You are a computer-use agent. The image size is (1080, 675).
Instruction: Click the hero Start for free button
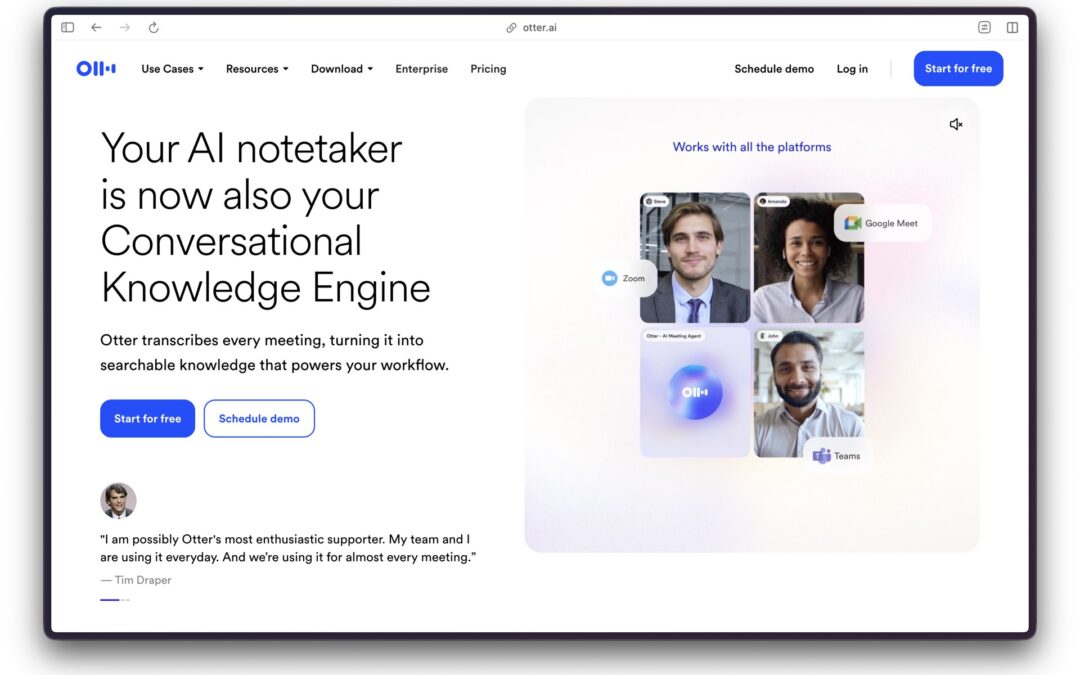[147, 418]
